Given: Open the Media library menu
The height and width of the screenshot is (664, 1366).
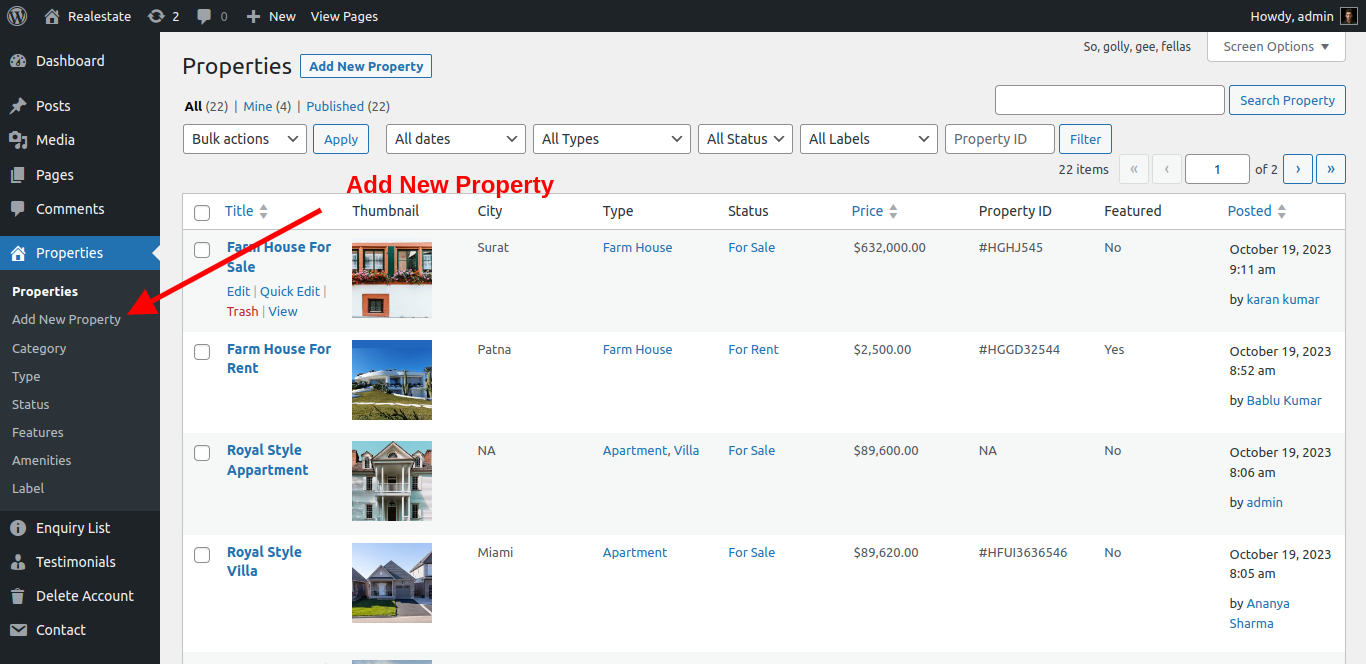Looking at the screenshot, I should [x=55, y=140].
